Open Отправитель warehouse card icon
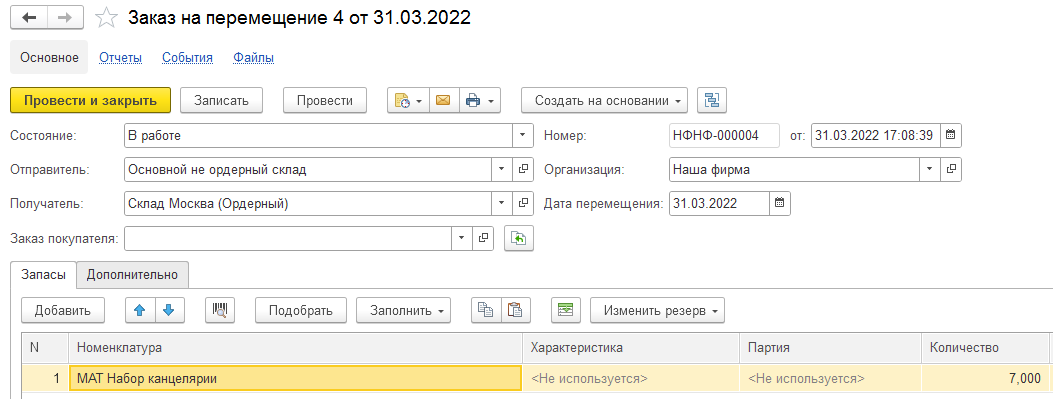 (x=523, y=169)
